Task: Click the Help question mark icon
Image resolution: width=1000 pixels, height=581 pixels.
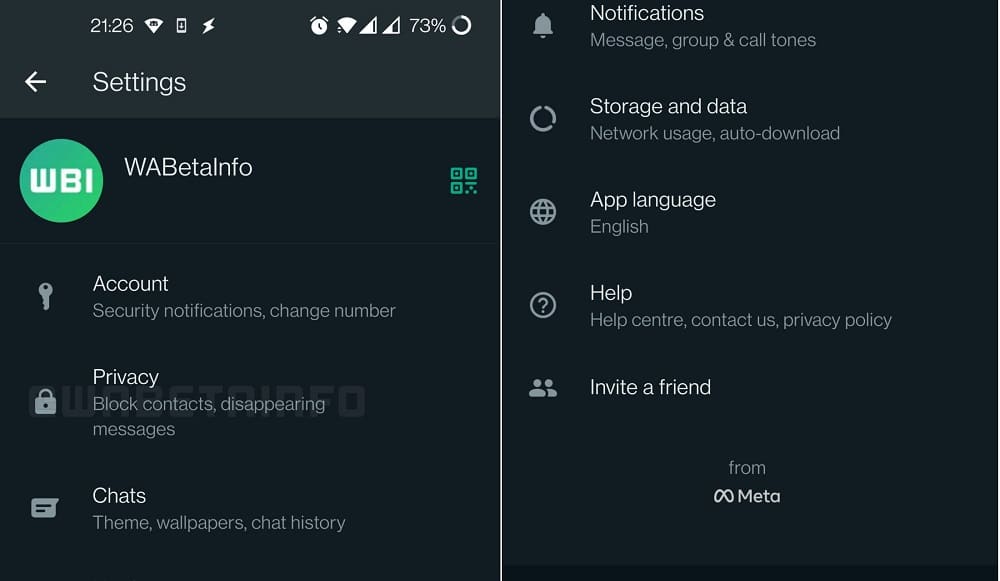Action: point(543,305)
